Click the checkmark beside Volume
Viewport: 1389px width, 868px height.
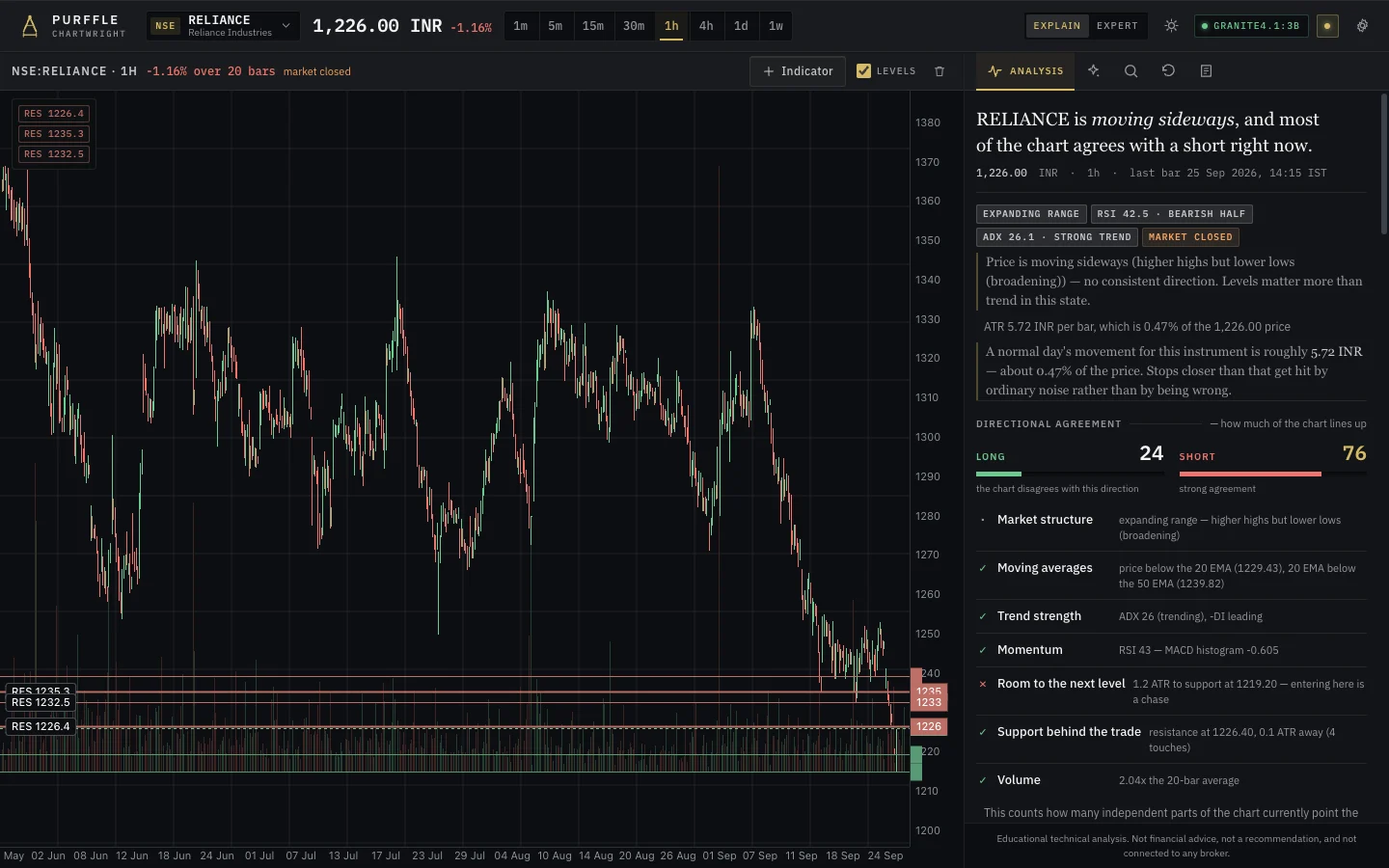pyautogui.click(x=983, y=780)
